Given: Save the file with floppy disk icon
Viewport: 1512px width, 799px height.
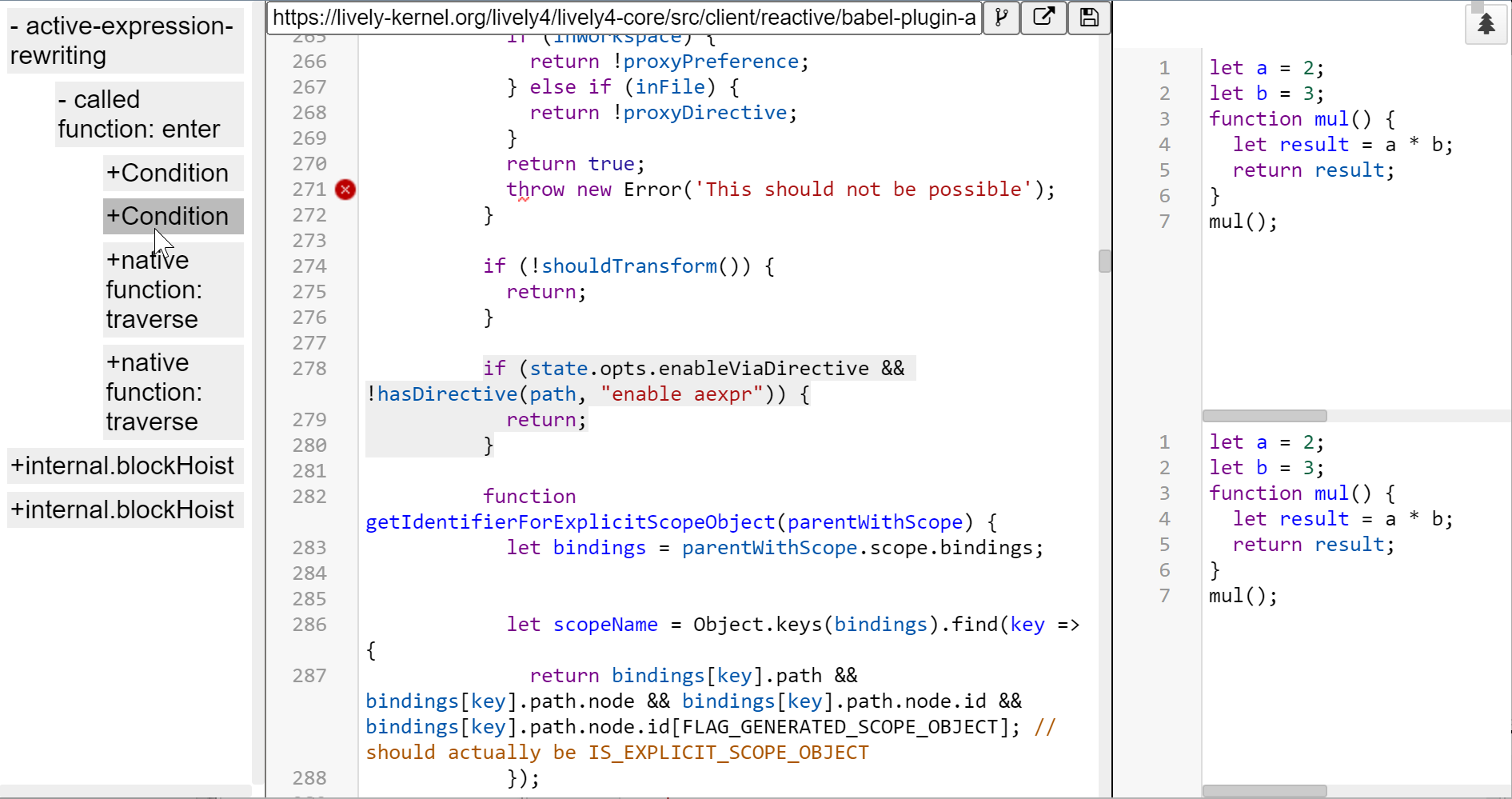Looking at the screenshot, I should click(1089, 18).
